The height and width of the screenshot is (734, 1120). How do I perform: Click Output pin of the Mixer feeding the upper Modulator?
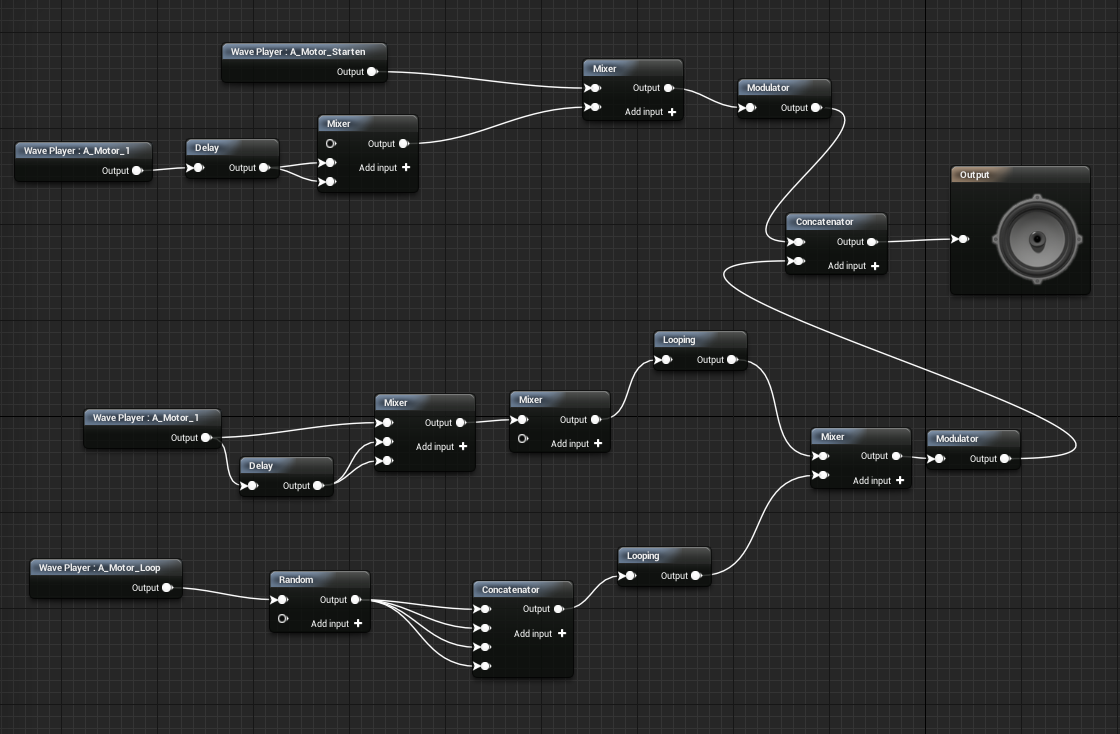click(x=669, y=88)
